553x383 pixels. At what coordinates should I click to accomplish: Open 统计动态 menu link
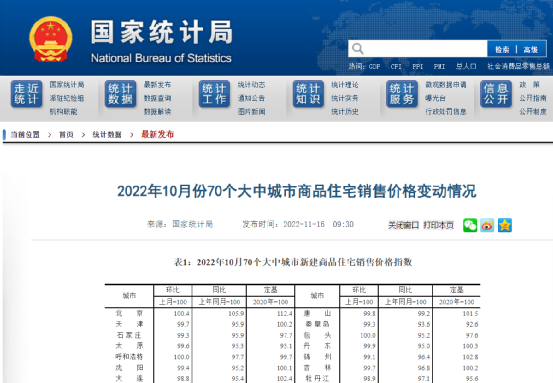(251, 85)
